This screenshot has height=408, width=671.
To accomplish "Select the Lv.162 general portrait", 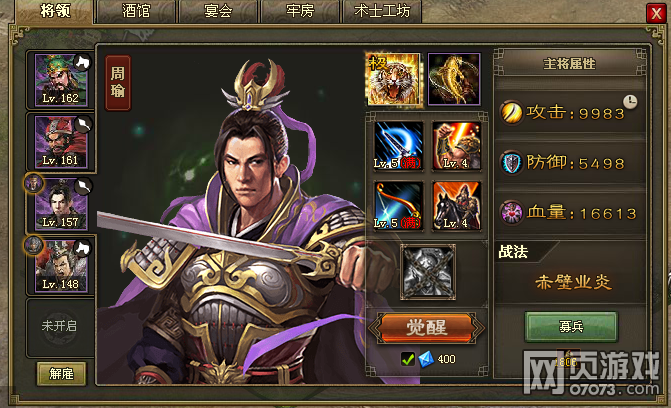I will coord(61,80).
